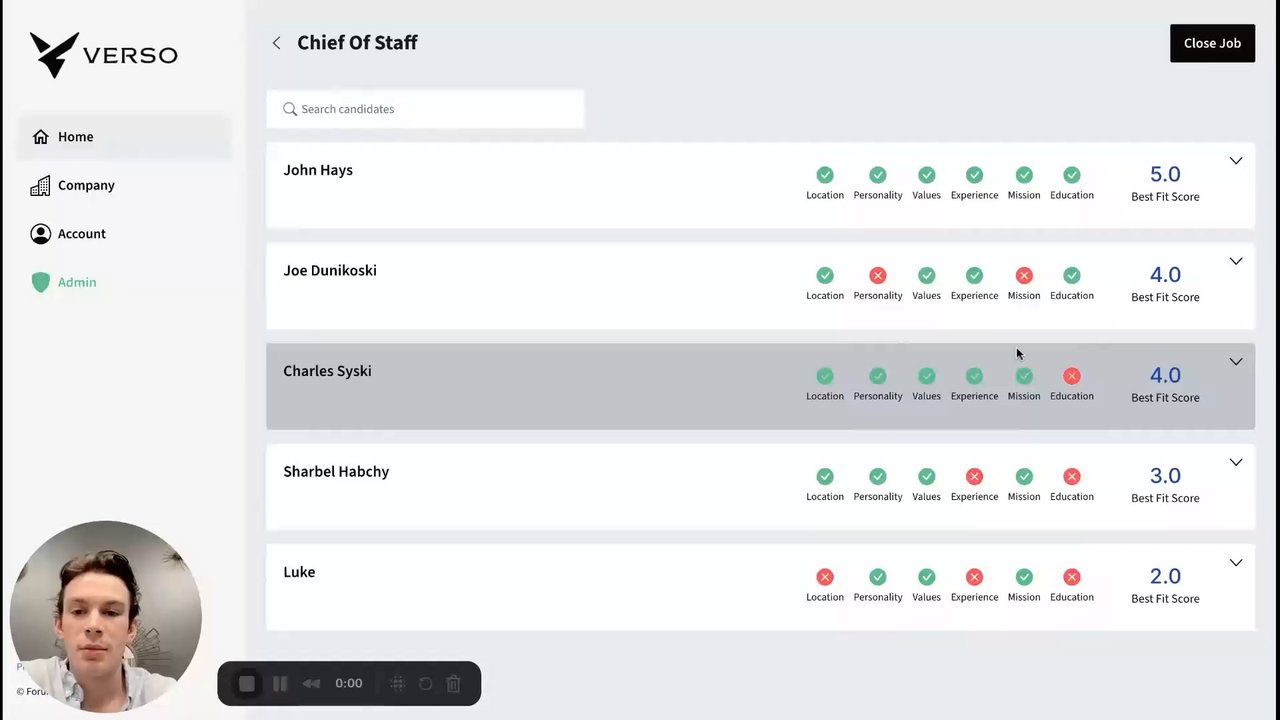The height and width of the screenshot is (720, 1280).
Task: Open the Admin section
Action: (77, 282)
